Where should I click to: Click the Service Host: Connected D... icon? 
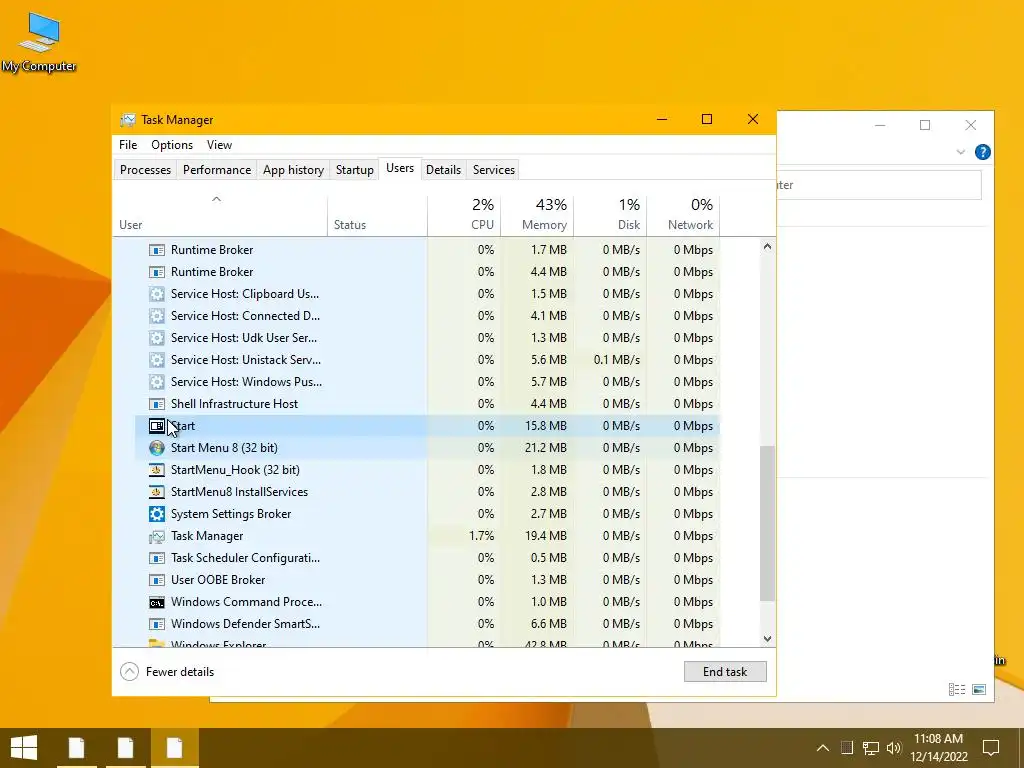157,316
